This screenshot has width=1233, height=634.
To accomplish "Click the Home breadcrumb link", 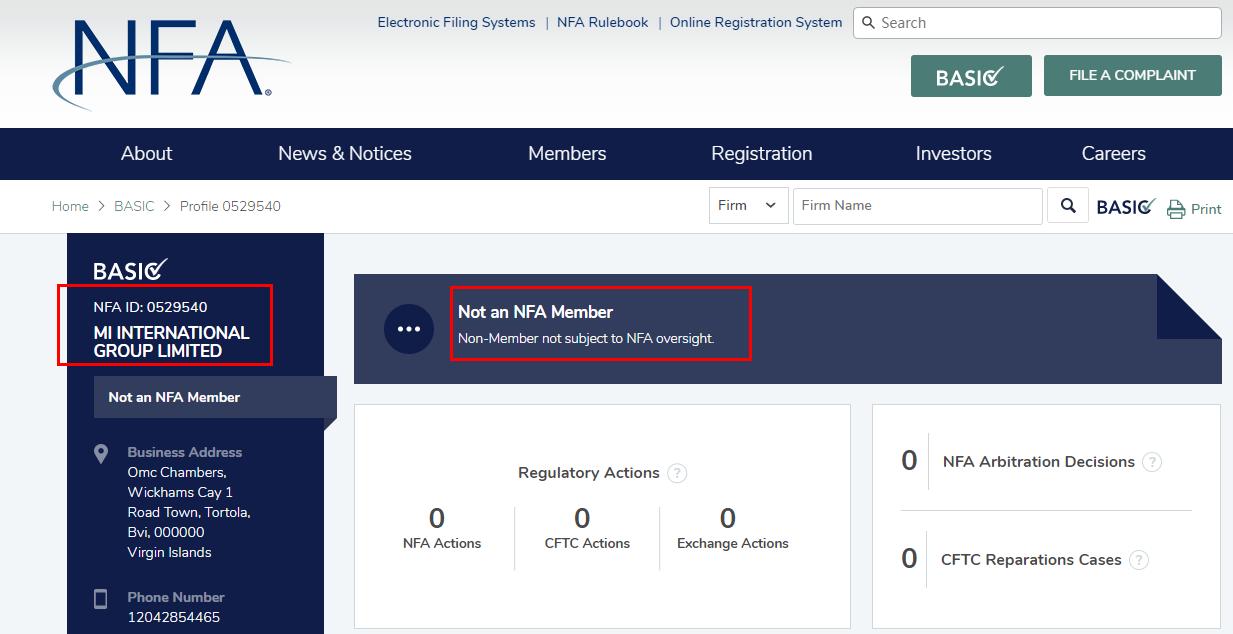I will pyautogui.click(x=70, y=206).
